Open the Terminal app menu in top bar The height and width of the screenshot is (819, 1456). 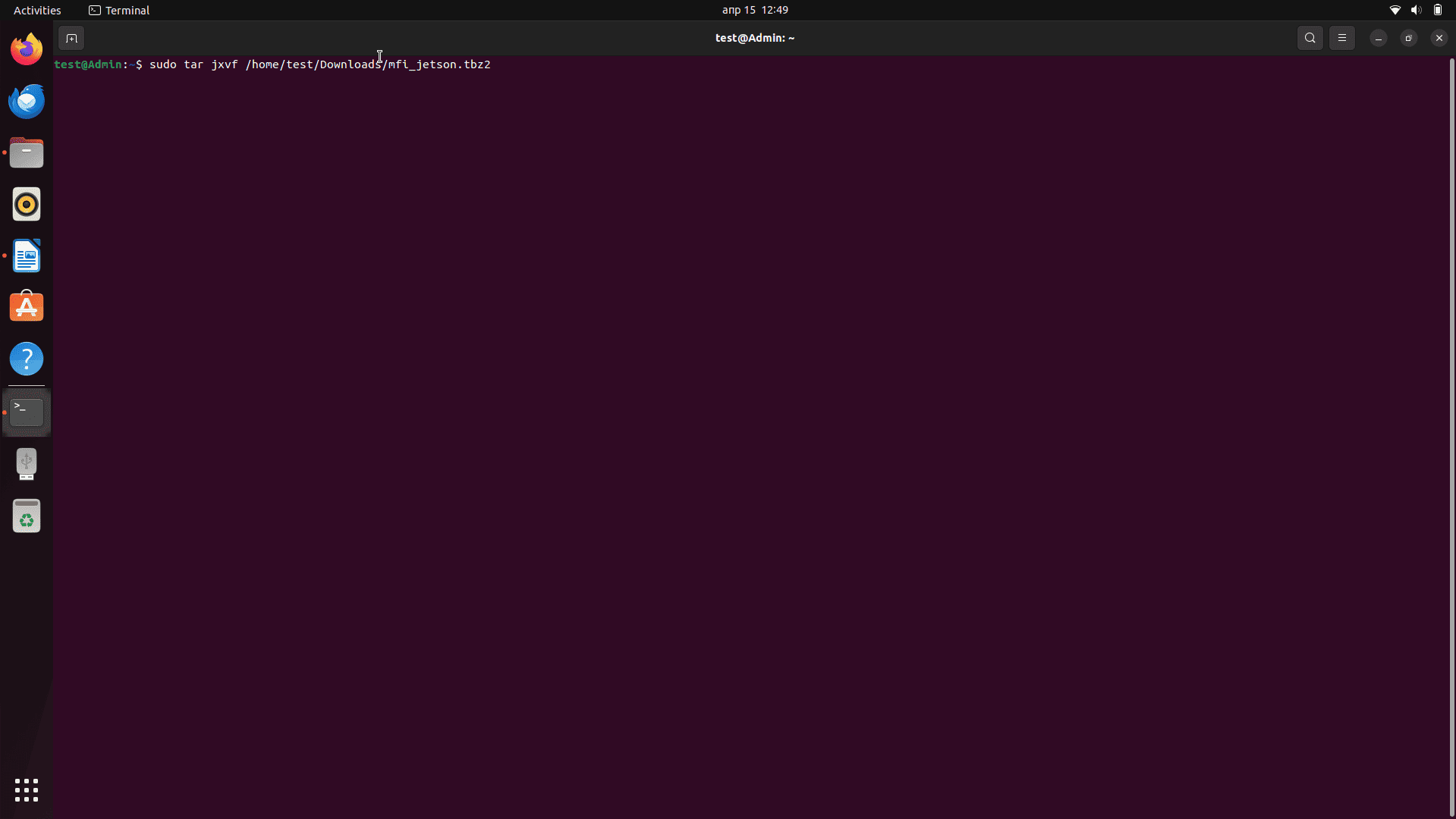[x=119, y=10]
